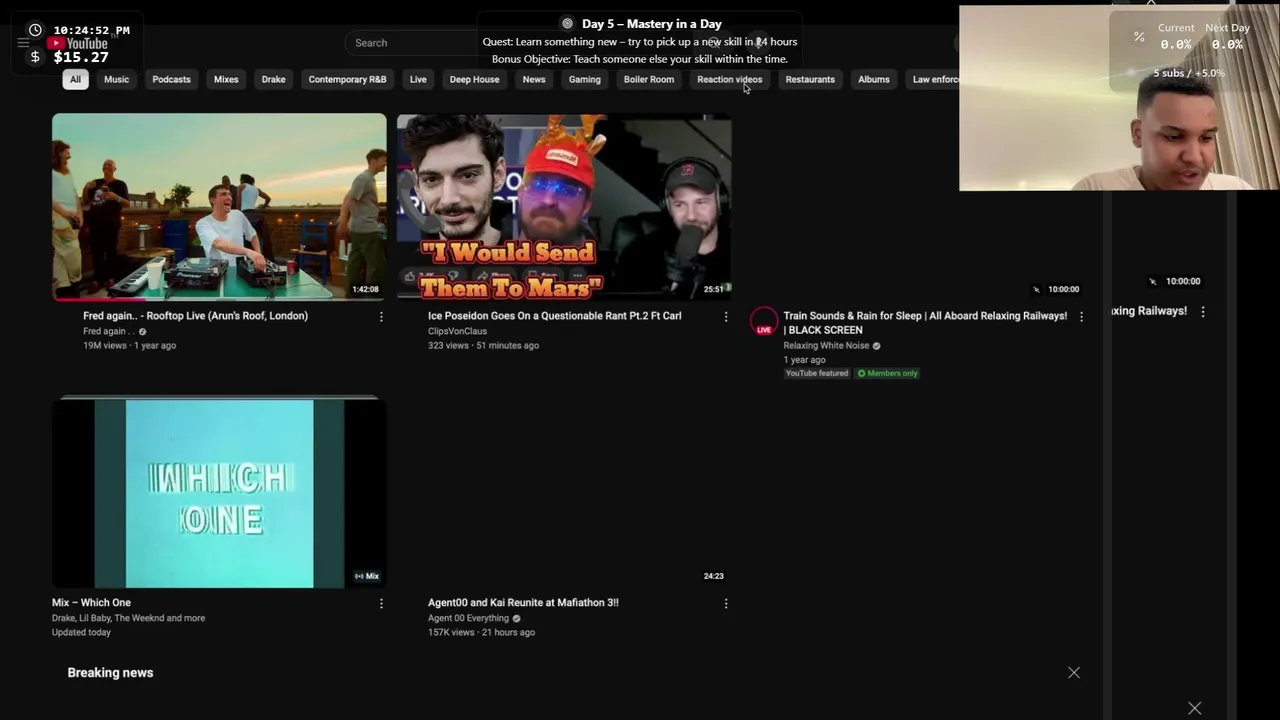Open title 'Agent00 and Kai Reunite at Mafiathon 3'
The height and width of the screenshot is (720, 1280).
tap(523, 603)
